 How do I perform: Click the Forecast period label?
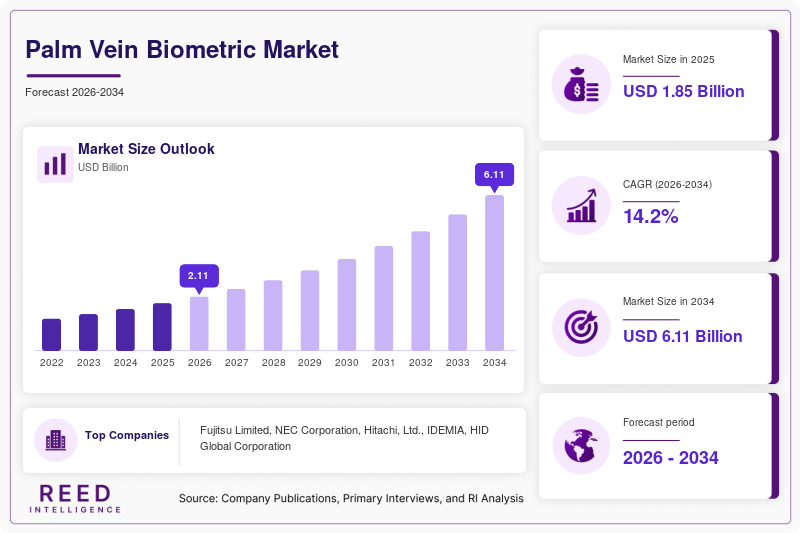pos(659,422)
